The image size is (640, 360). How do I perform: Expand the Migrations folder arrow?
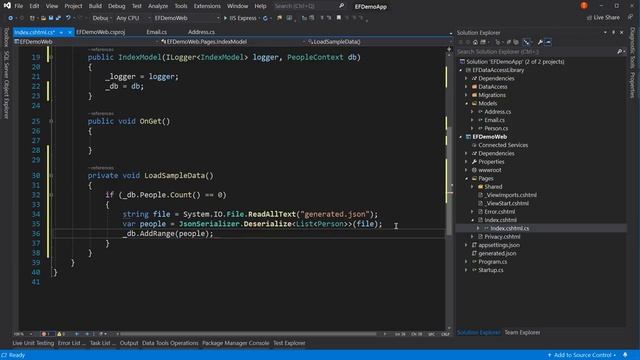coord(467,95)
